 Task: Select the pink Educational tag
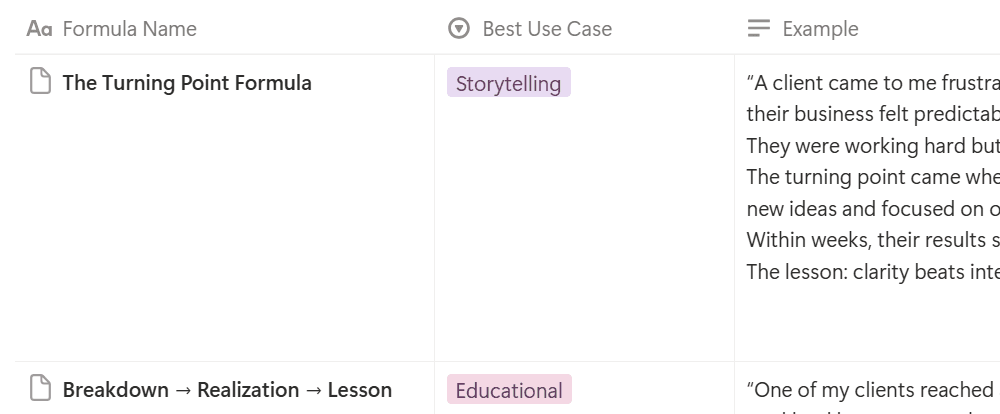pos(509,390)
